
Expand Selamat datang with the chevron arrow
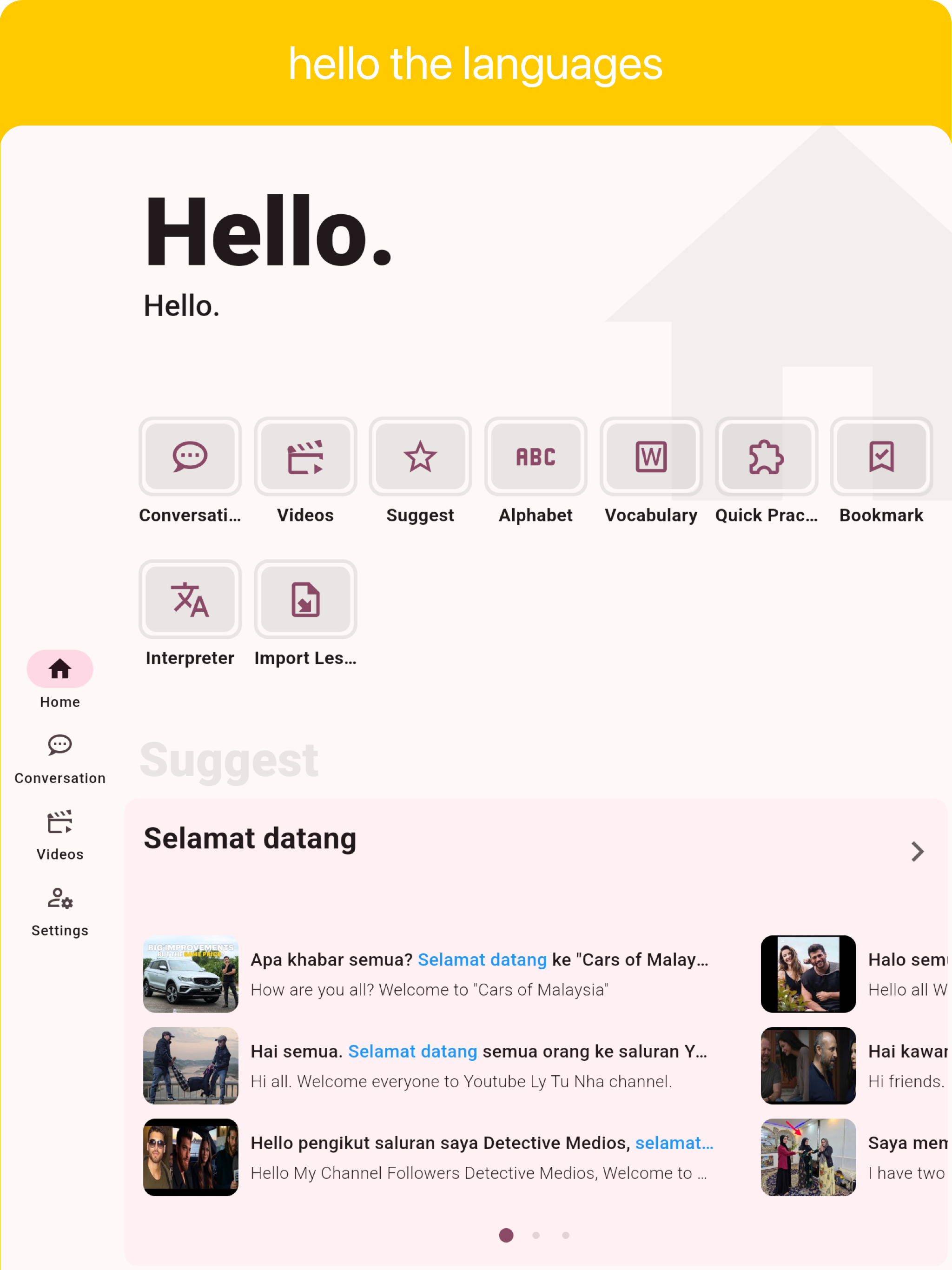(x=917, y=852)
